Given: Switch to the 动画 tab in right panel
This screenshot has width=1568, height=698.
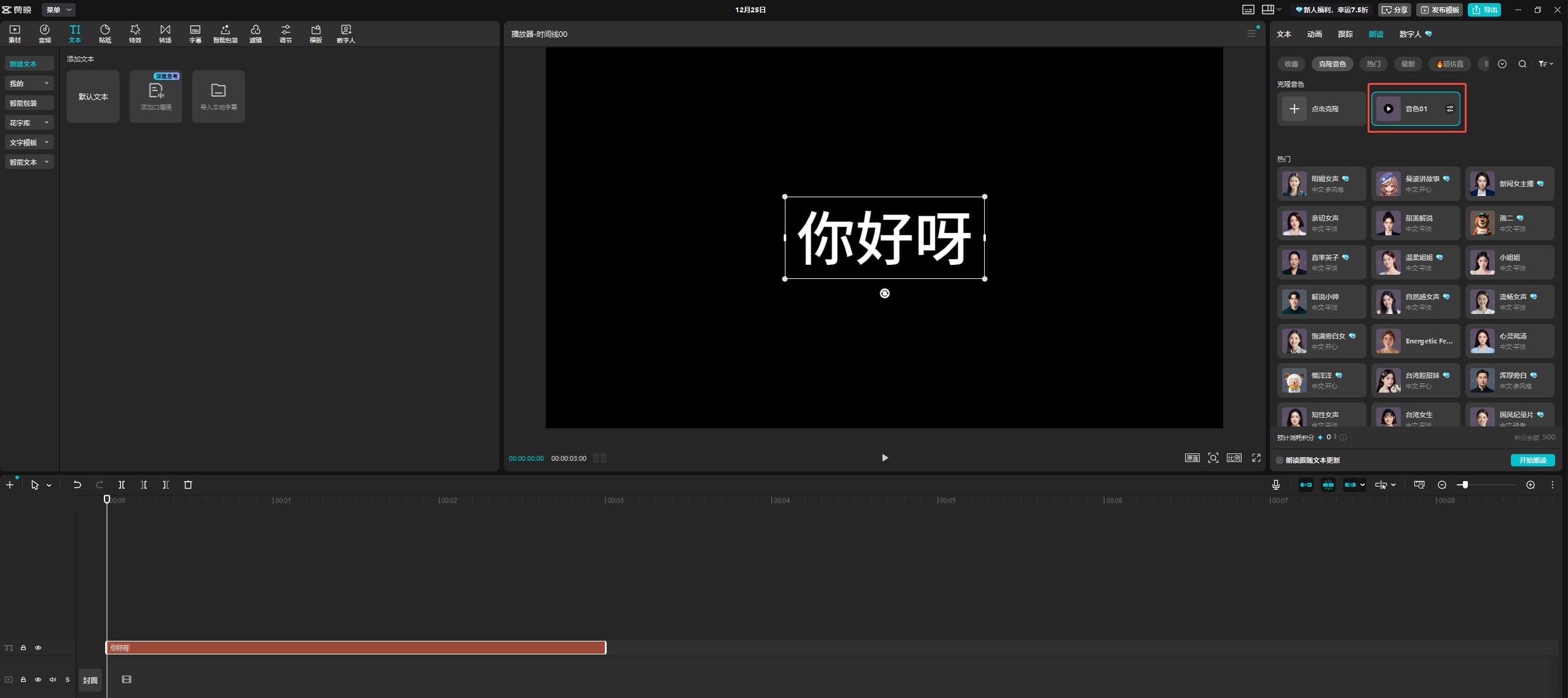Looking at the screenshot, I should (x=1314, y=34).
